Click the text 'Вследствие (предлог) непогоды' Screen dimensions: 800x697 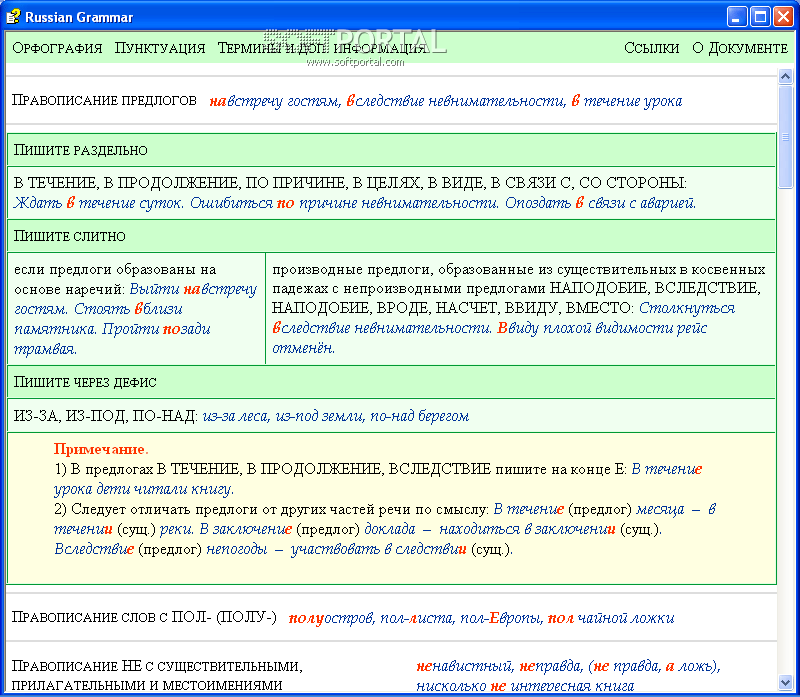161,550
